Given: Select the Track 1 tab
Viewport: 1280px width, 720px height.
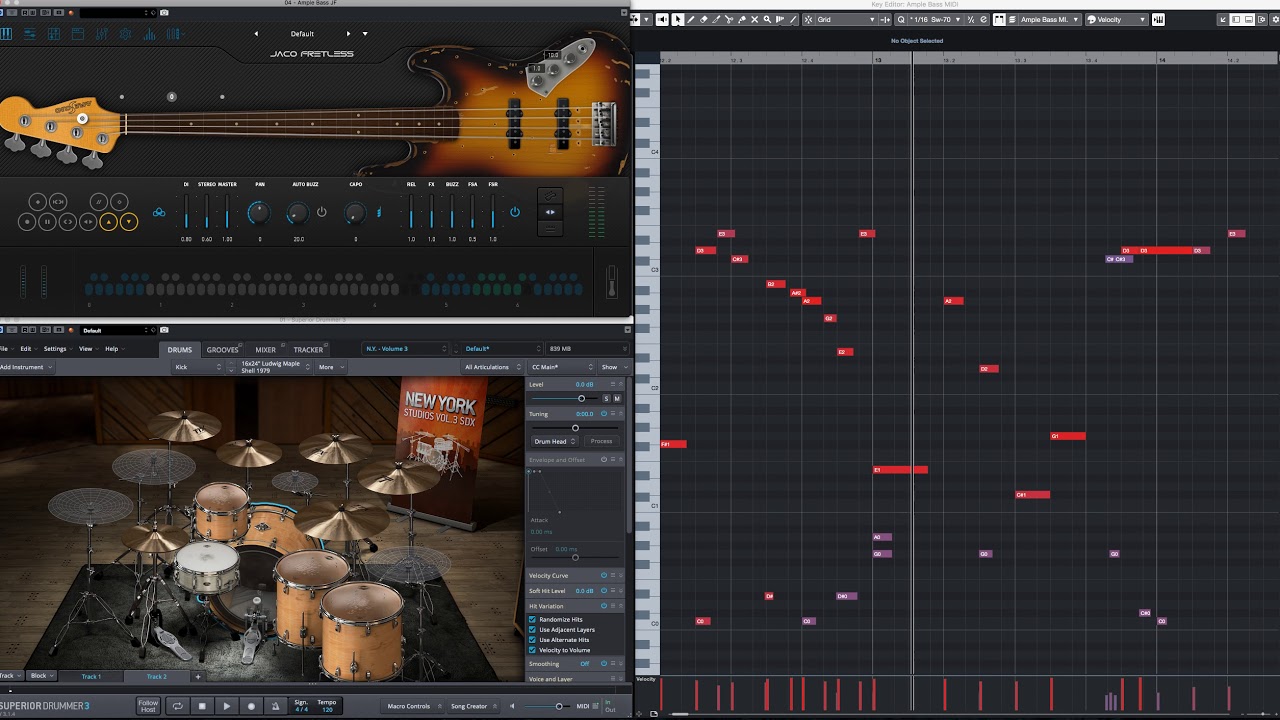Looking at the screenshot, I should tap(91, 677).
